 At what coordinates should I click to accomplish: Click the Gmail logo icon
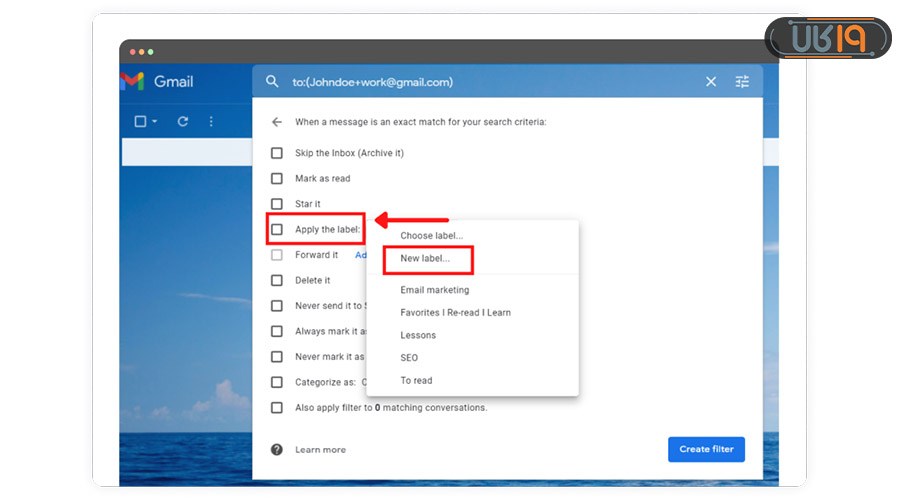(132, 81)
